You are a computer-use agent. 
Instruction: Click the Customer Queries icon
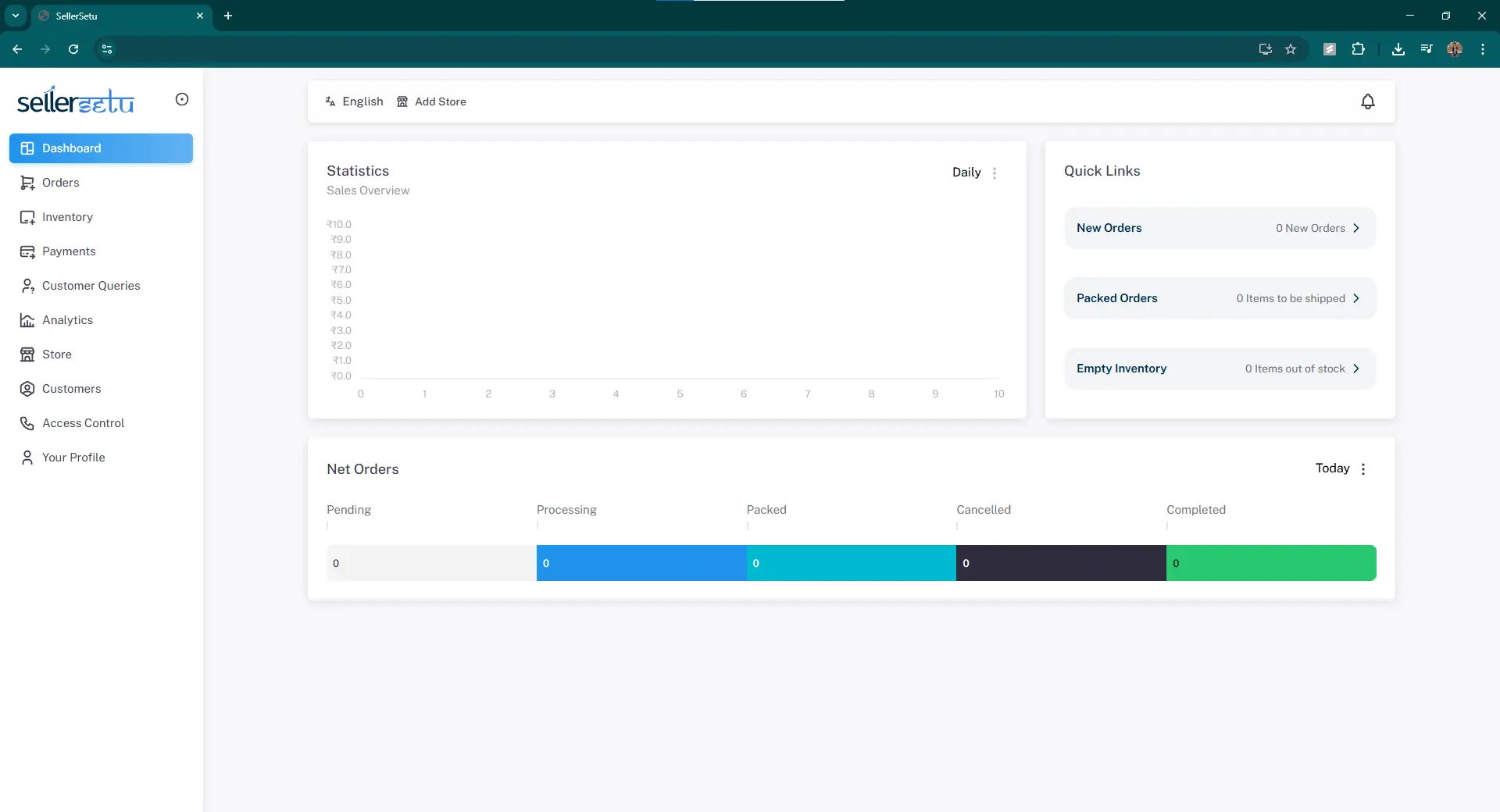(x=27, y=286)
